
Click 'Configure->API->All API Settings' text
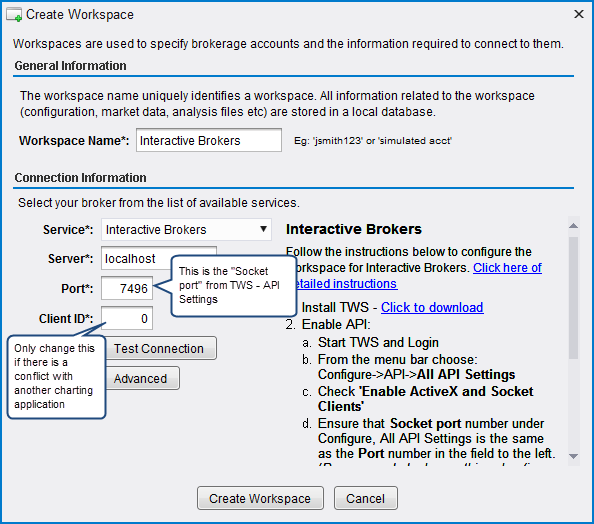tap(416, 375)
